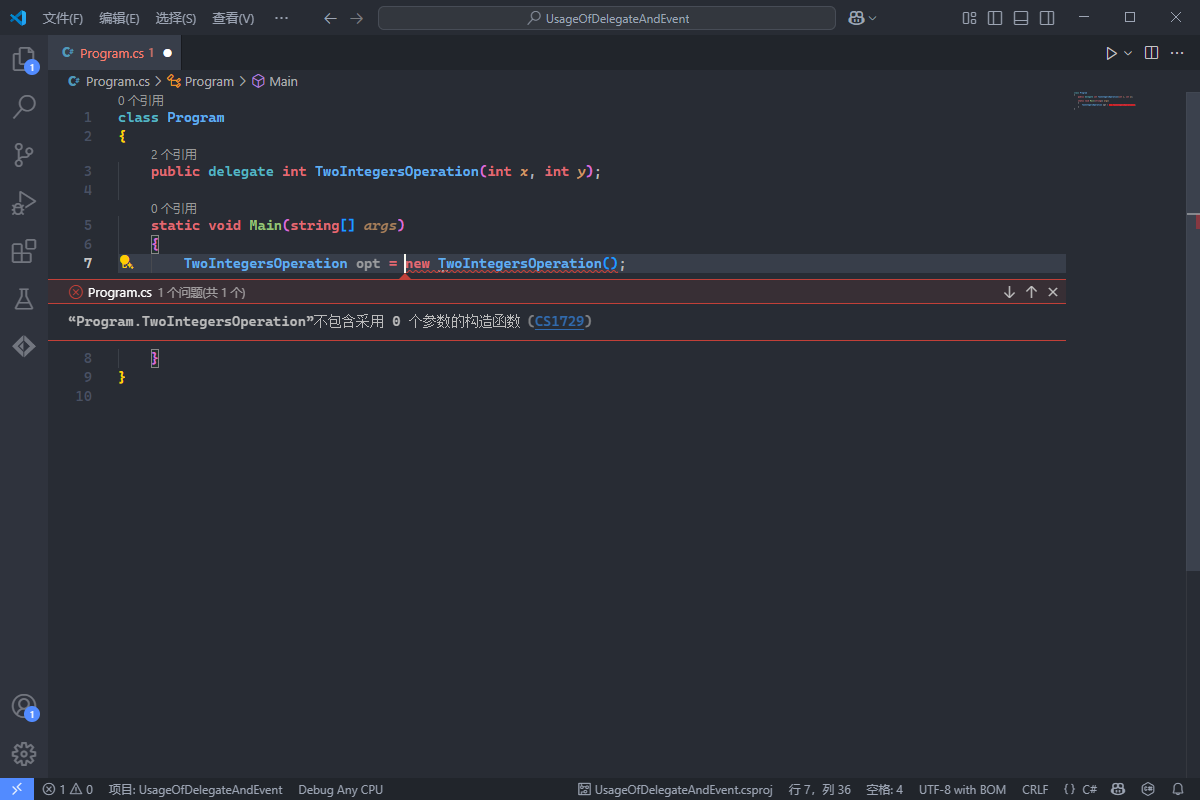Open the Manage gear settings icon

[24, 754]
